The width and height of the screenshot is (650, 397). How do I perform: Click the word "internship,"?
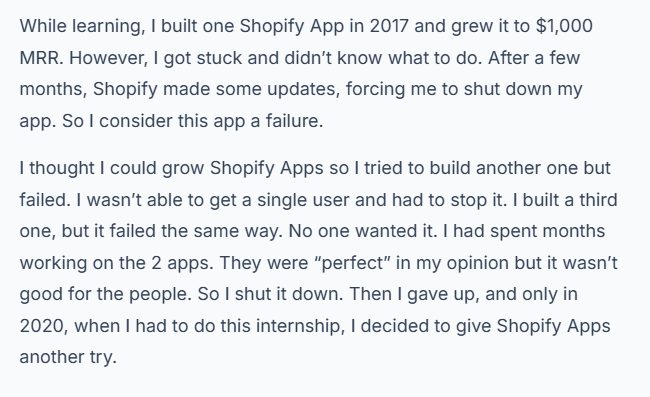300,326
